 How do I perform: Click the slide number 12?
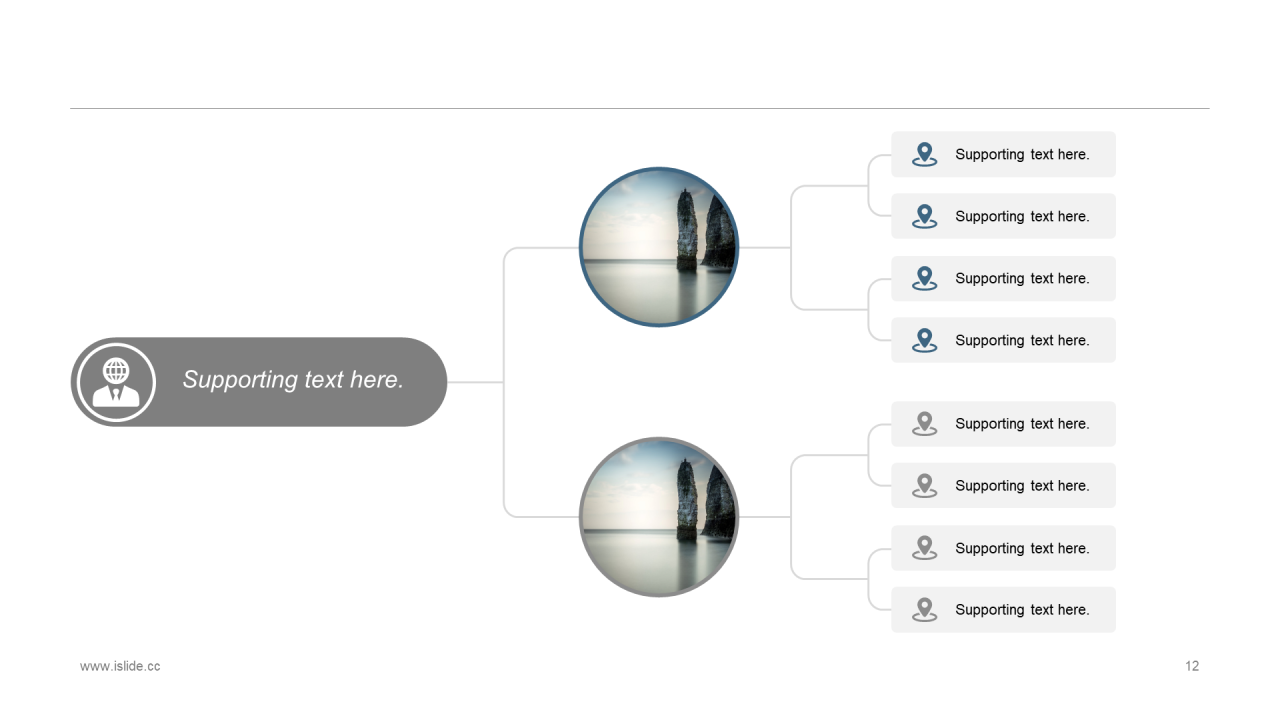(x=1192, y=666)
